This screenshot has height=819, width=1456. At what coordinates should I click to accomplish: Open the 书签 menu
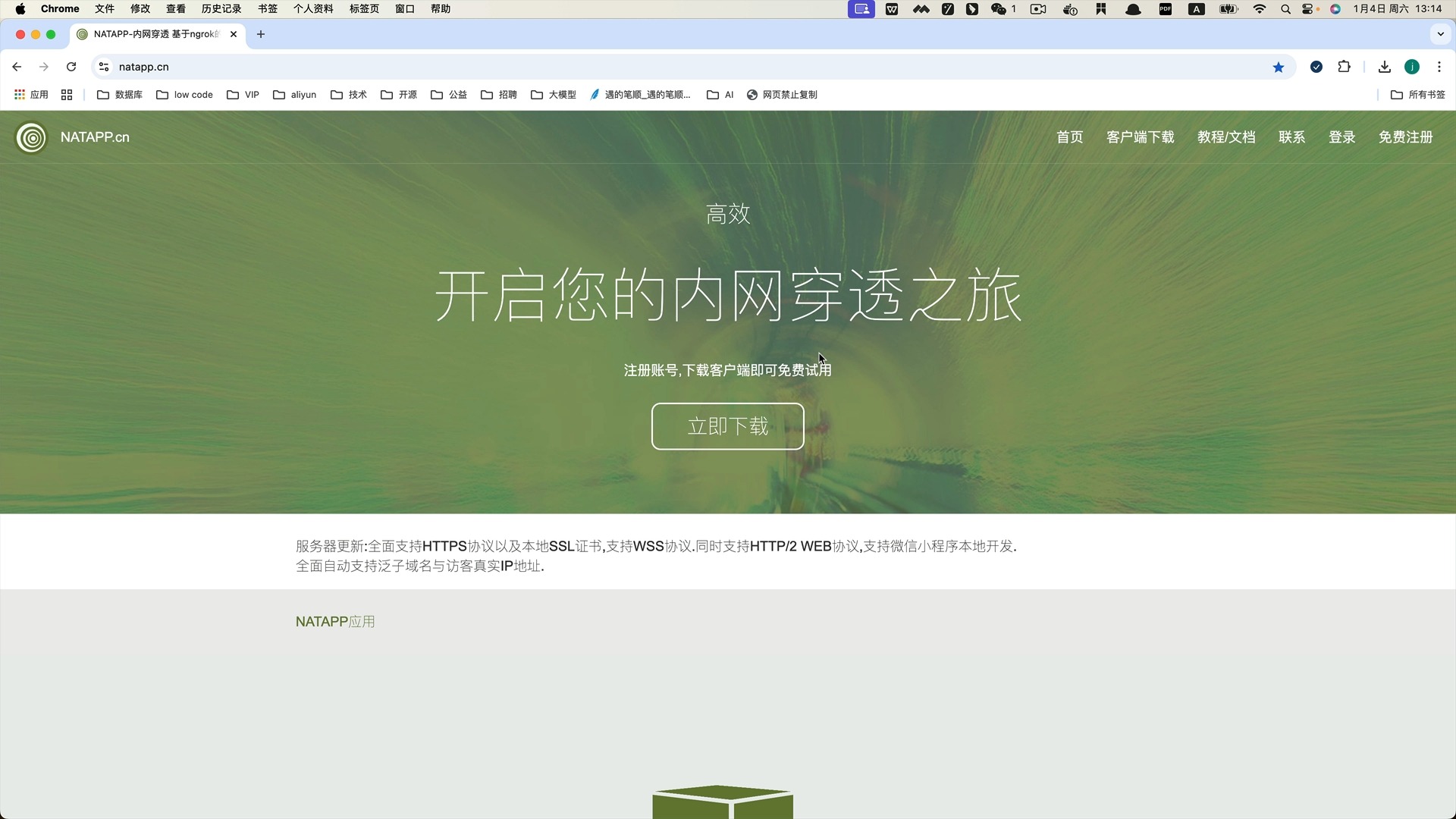pos(268,9)
